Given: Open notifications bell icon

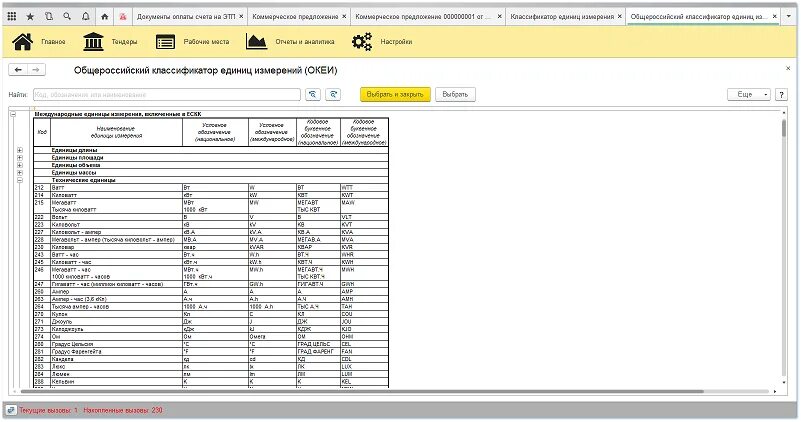Looking at the screenshot, I should (85, 16).
